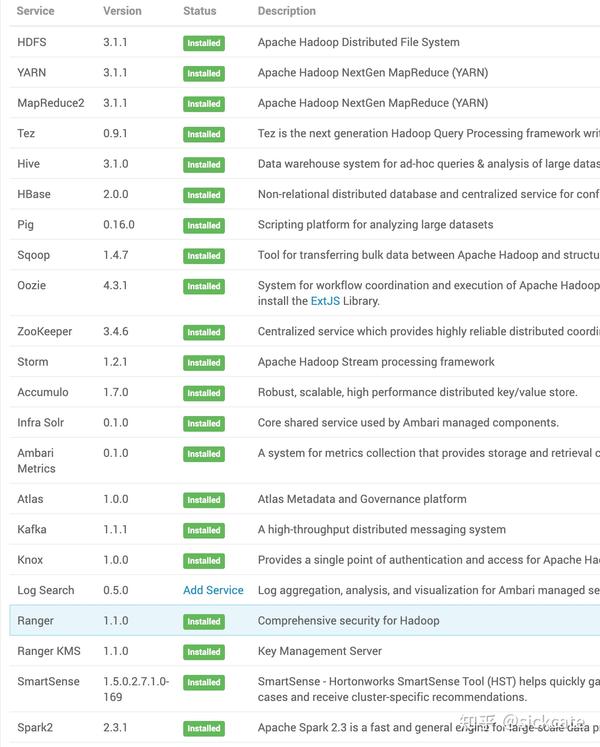Select the Storm service name
600x747 pixels.
coord(33,362)
